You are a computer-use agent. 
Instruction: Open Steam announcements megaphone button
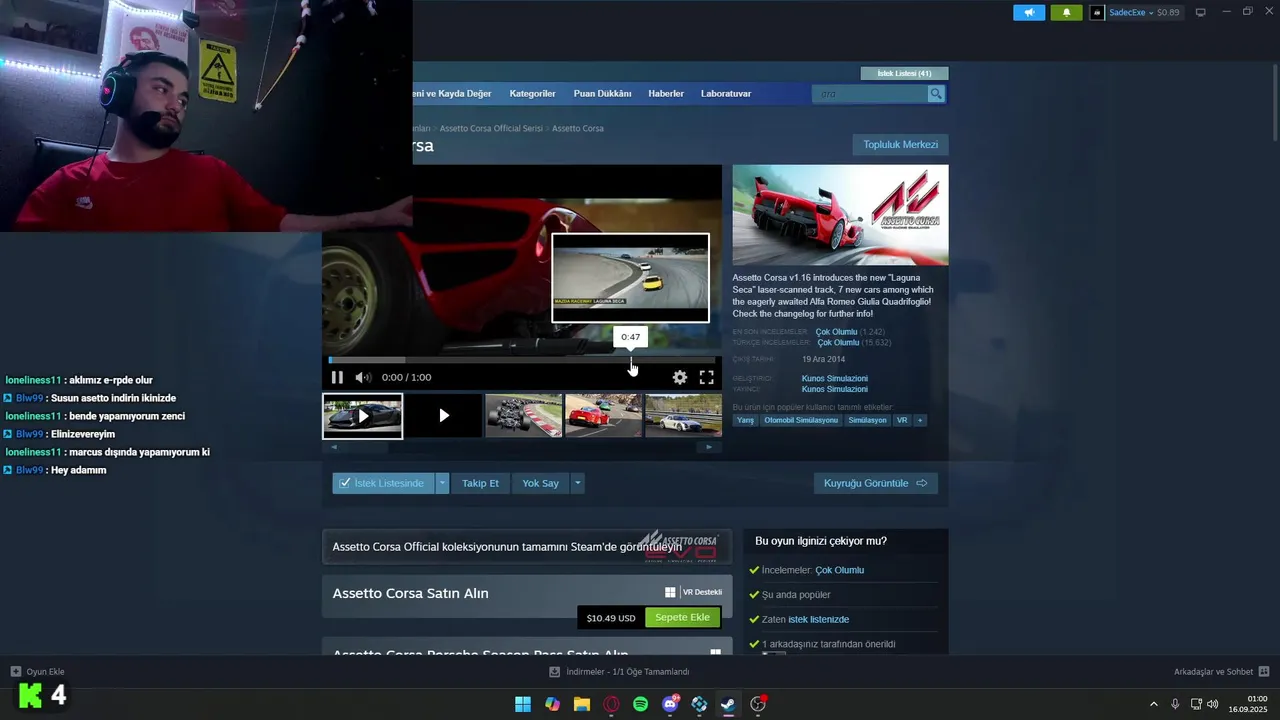point(1029,13)
